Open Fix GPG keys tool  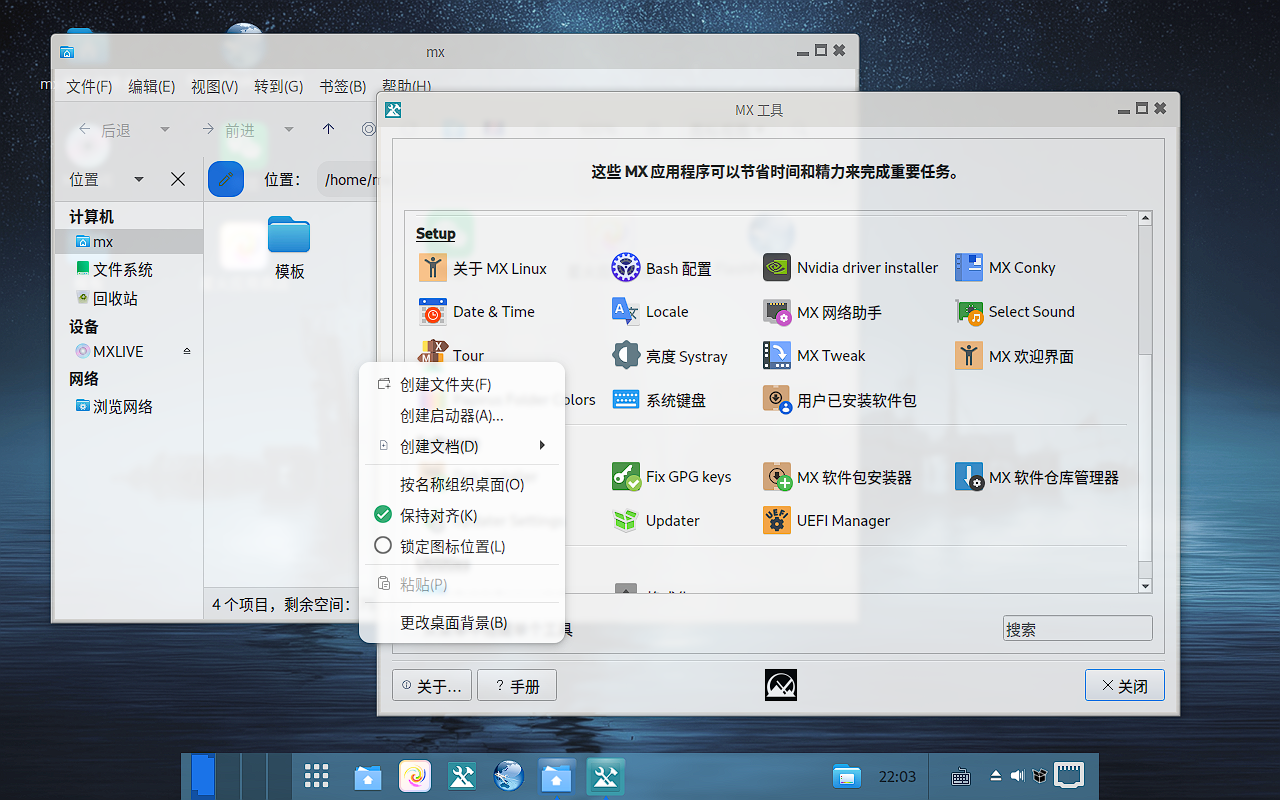(626, 477)
